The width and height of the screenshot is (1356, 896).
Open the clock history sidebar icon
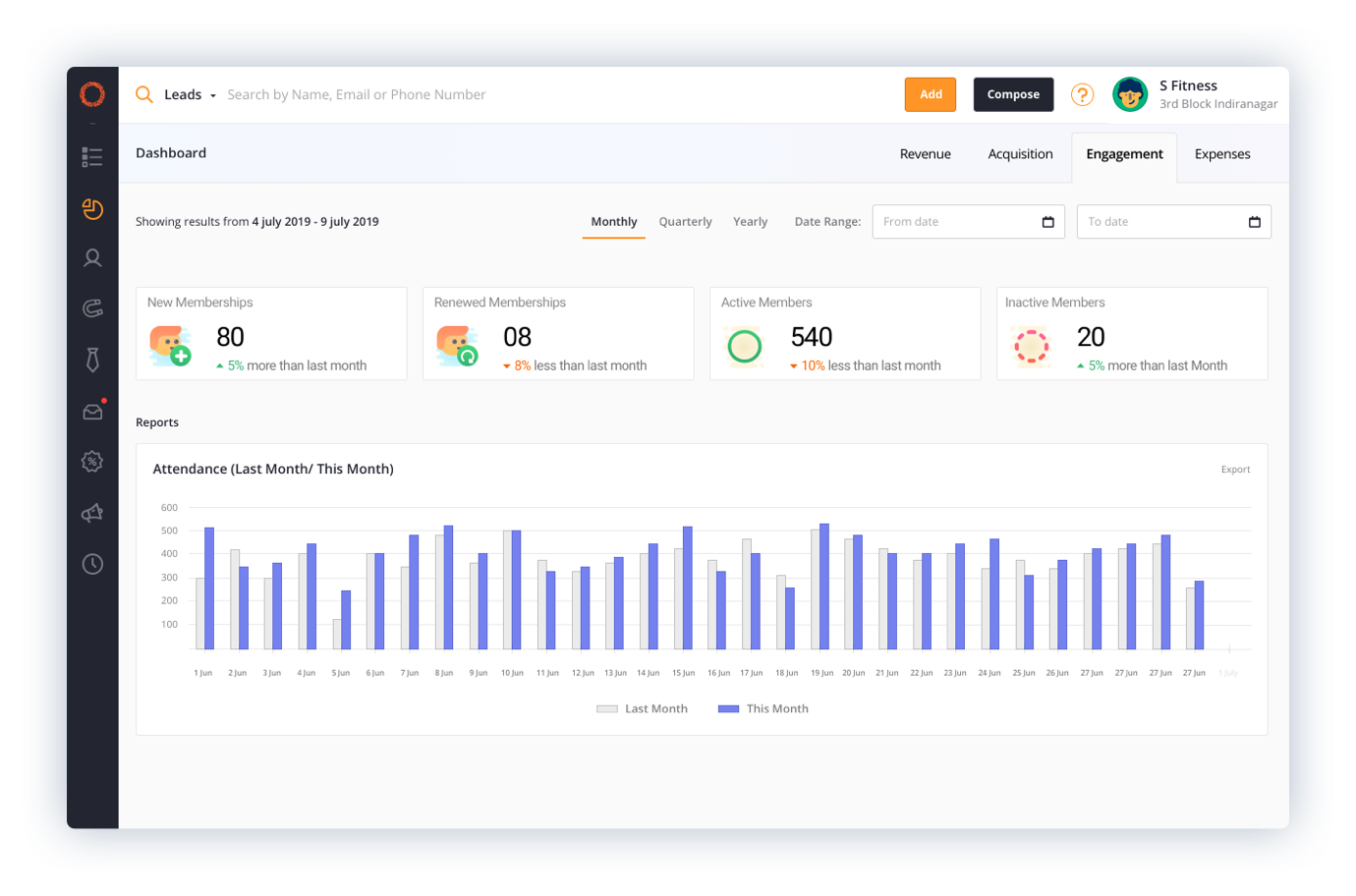coord(92,564)
